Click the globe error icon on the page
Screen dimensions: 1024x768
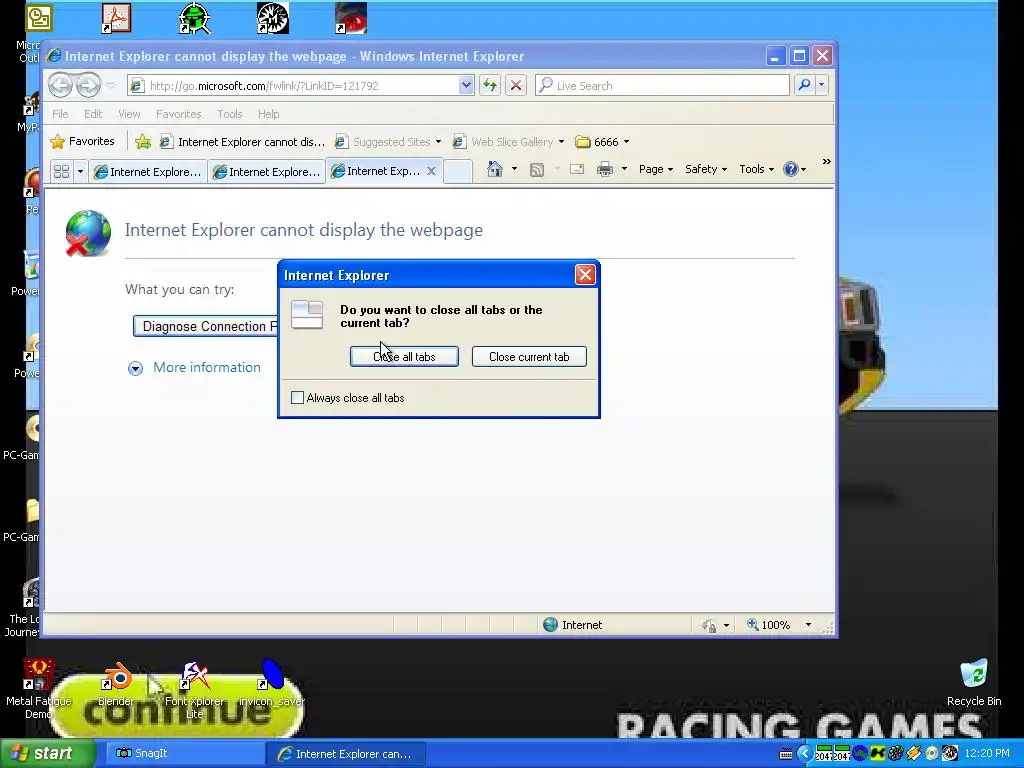click(88, 233)
